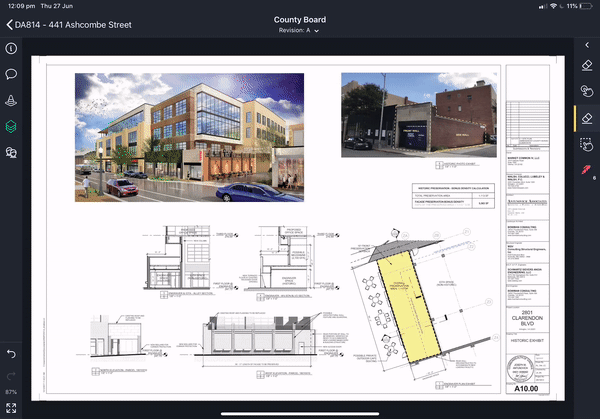Tap the yellow preservation area on plan

point(409,306)
